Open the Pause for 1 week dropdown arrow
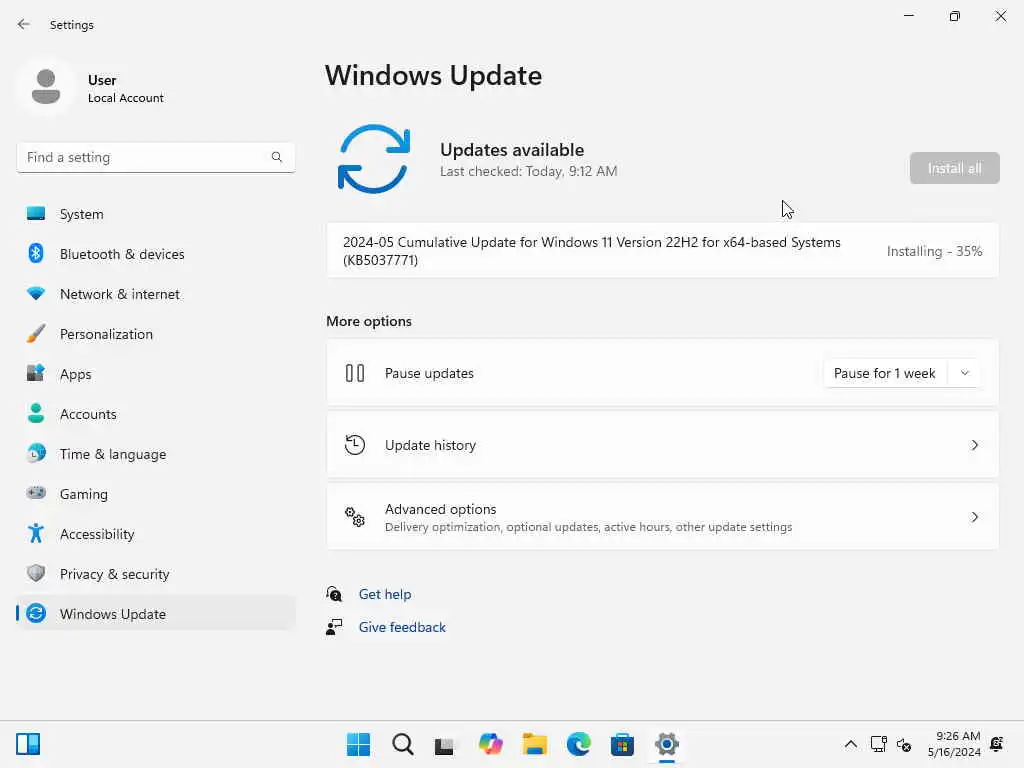This screenshot has width=1024, height=768. click(x=965, y=373)
